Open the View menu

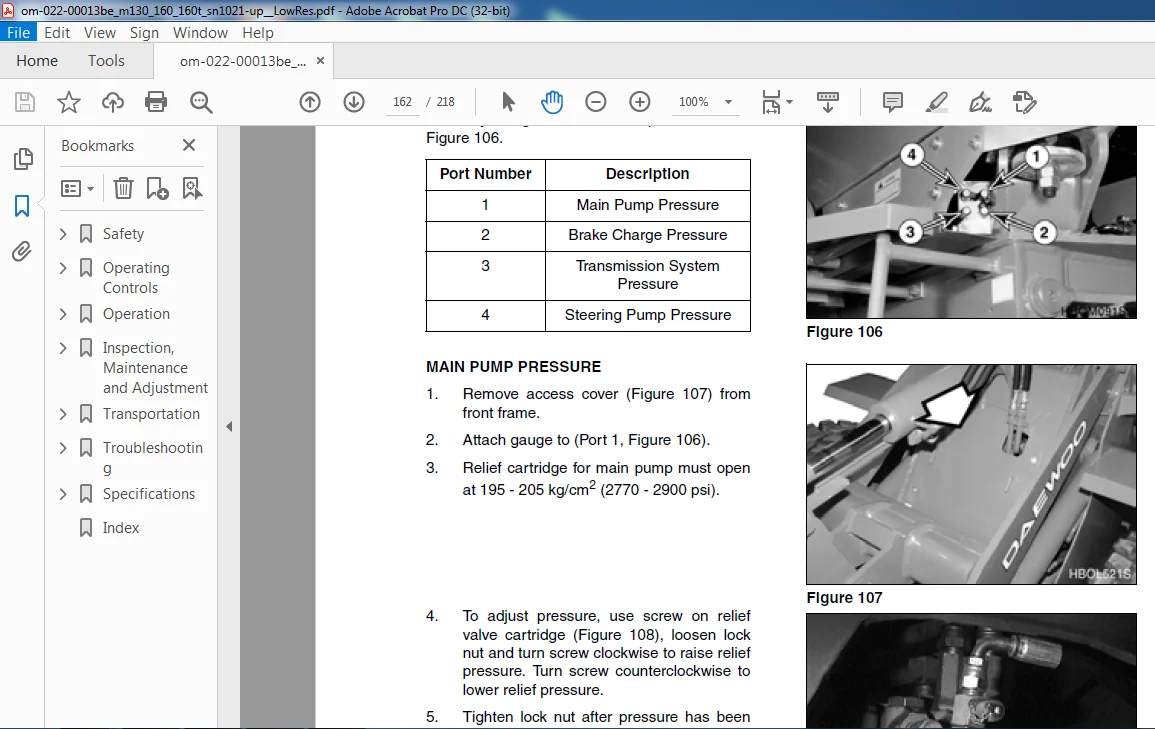tap(99, 32)
